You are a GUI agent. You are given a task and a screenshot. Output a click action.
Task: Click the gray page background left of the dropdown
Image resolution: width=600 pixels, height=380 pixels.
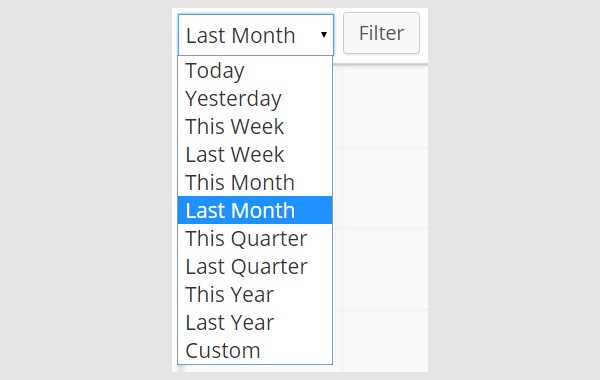tap(86, 190)
